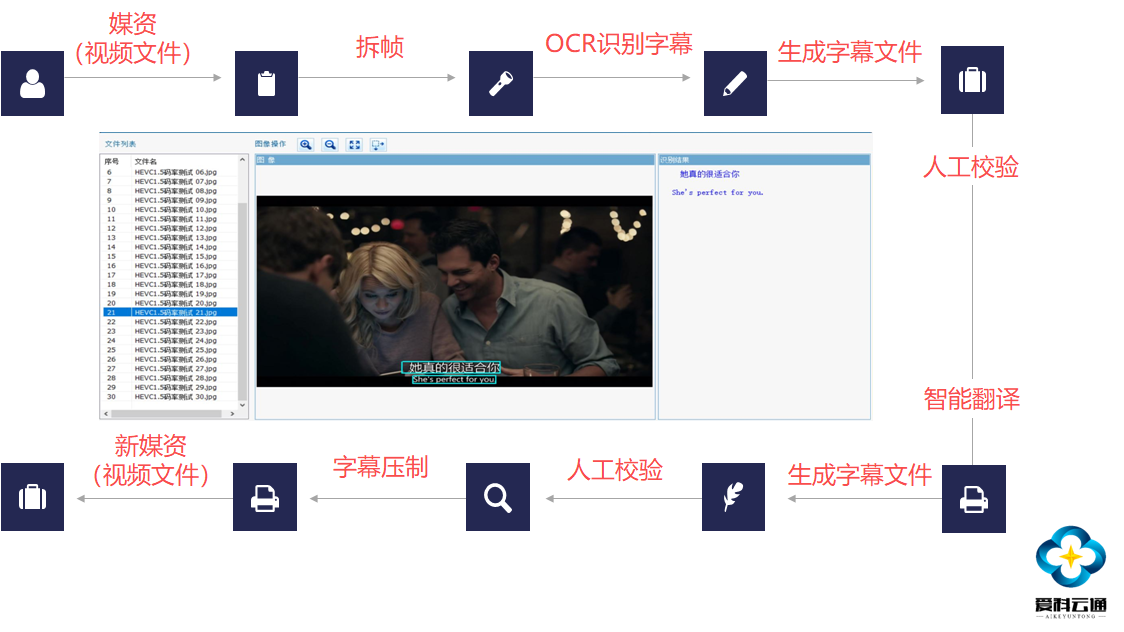The height and width of the screenshot is (632, 1124).
Task: Click the file list scroll-right arrow
Action: [232, 413]
